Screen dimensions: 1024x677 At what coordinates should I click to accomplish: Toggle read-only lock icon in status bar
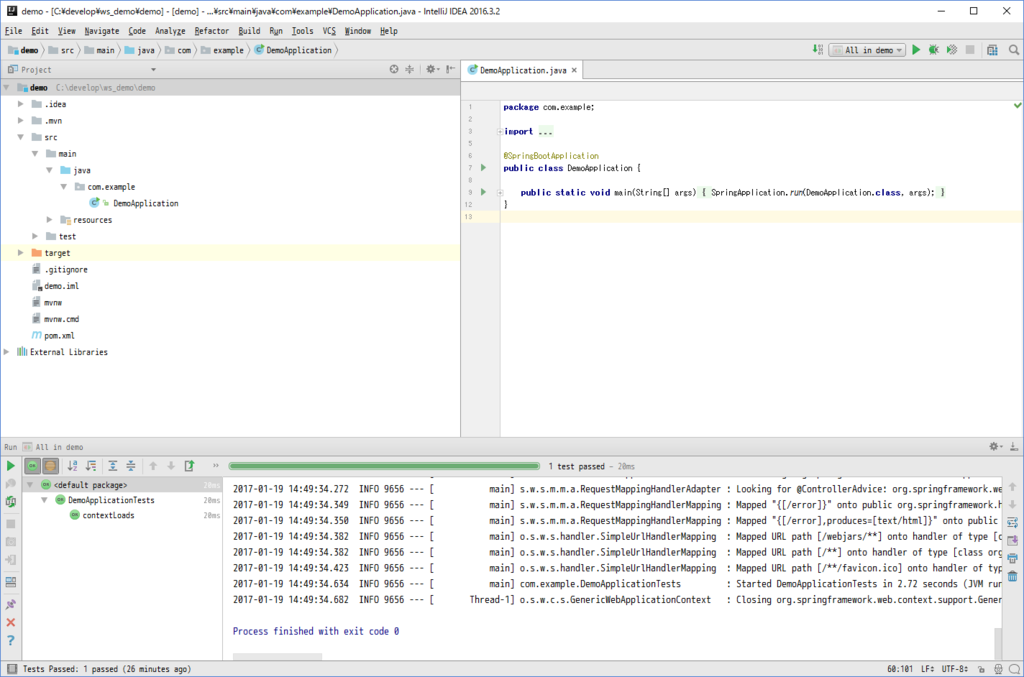981,669
